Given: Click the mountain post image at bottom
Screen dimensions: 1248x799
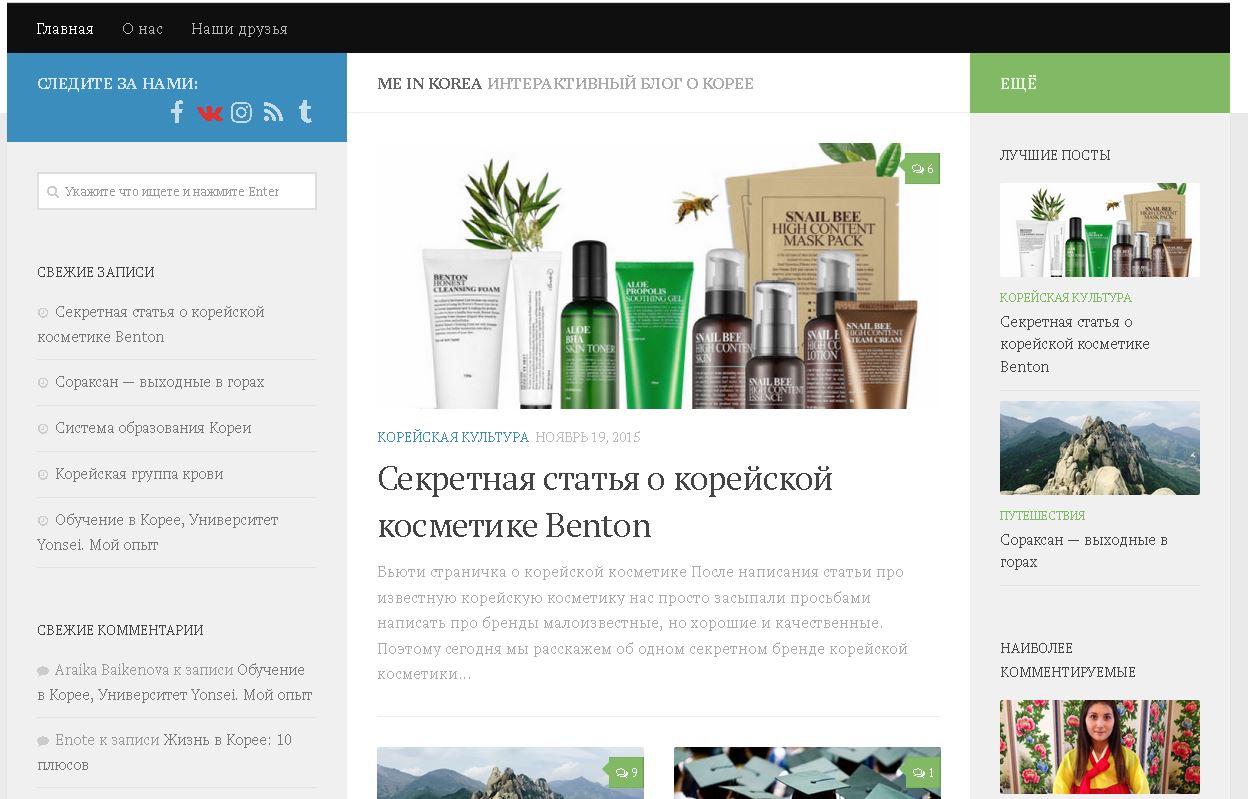Looking at the screenshot, I should pyautogui.click(x=510, y=773).
